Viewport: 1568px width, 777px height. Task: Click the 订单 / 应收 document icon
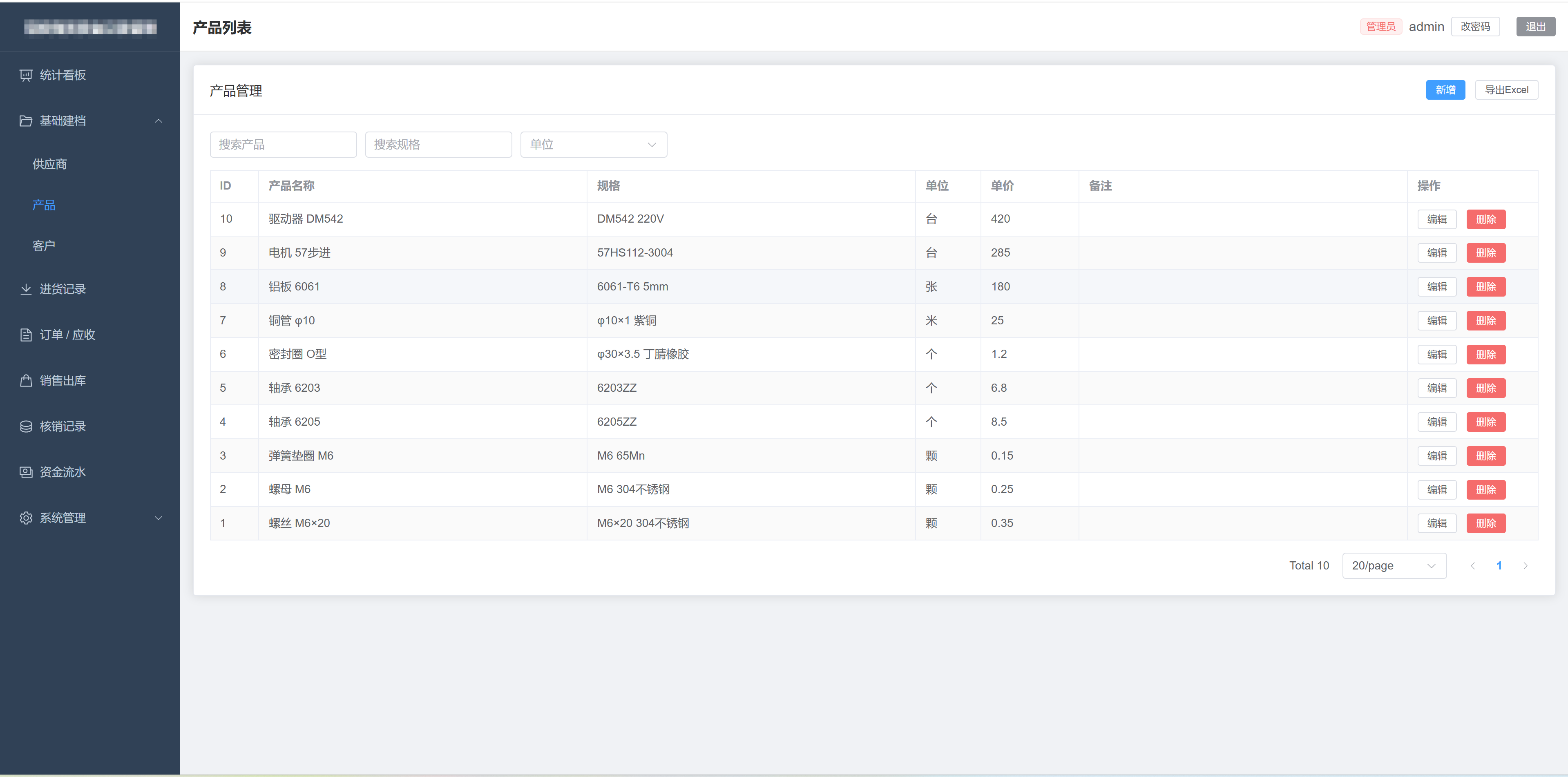click(x=26, y=335)
